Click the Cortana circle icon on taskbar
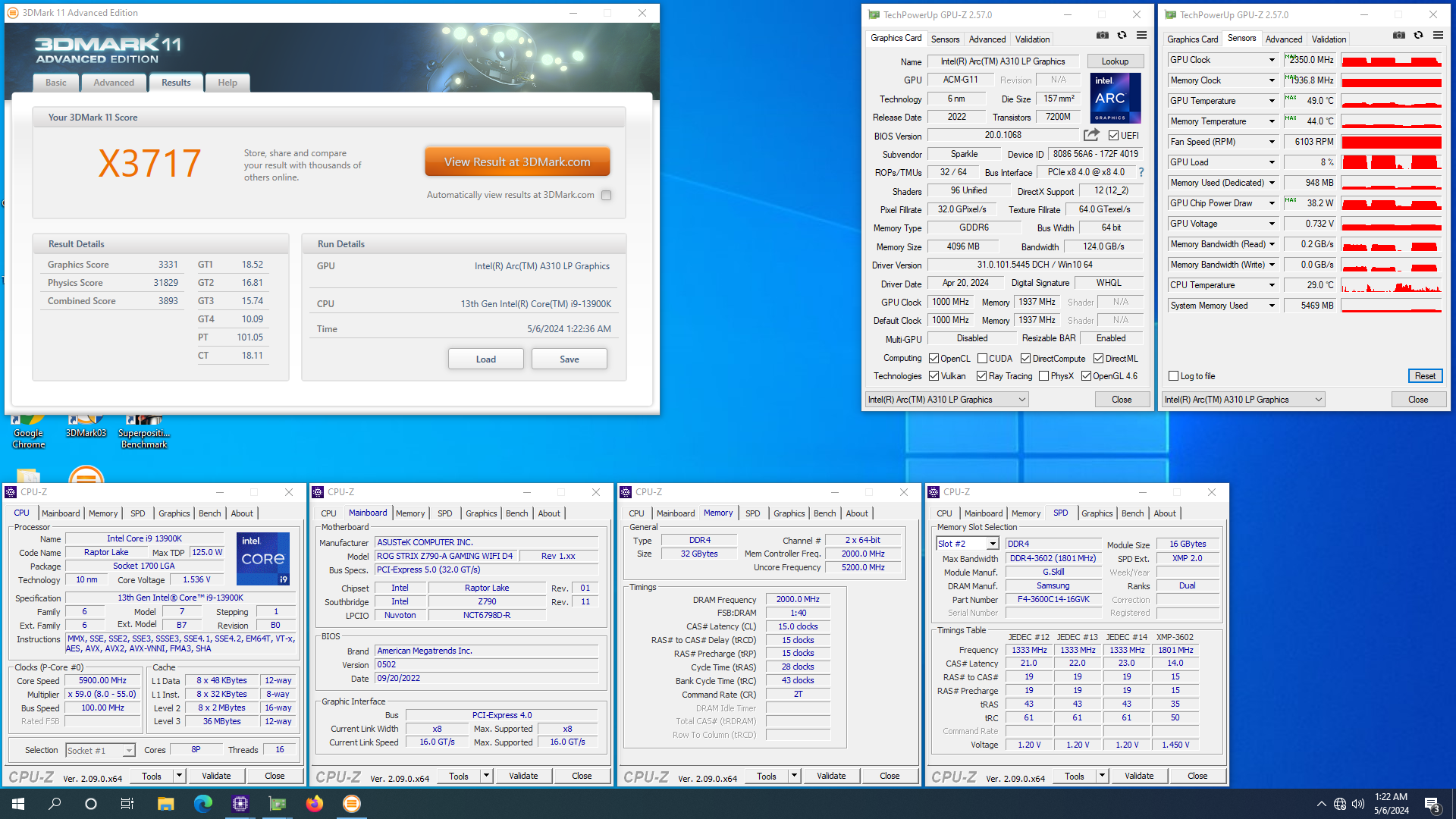This screenshot has width=1456, height=819. coord(91,804)
